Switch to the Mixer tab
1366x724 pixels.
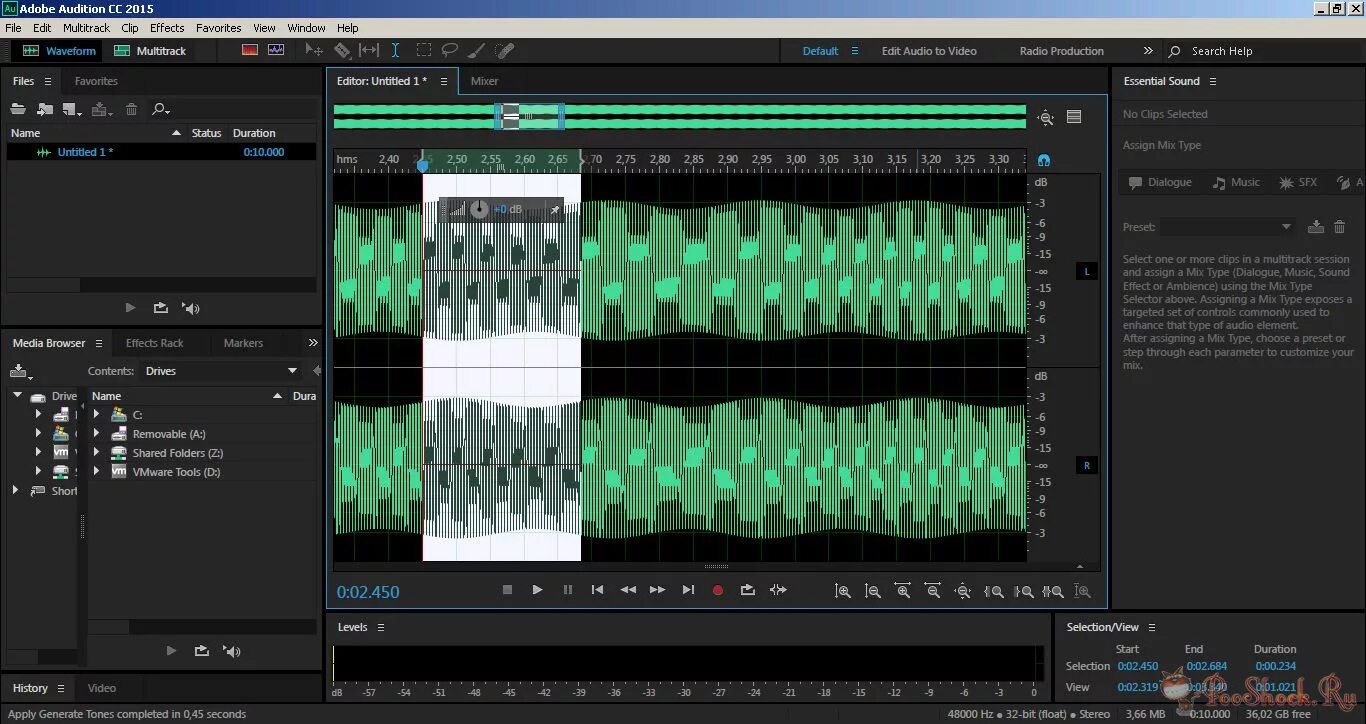(x=484, y=81)
